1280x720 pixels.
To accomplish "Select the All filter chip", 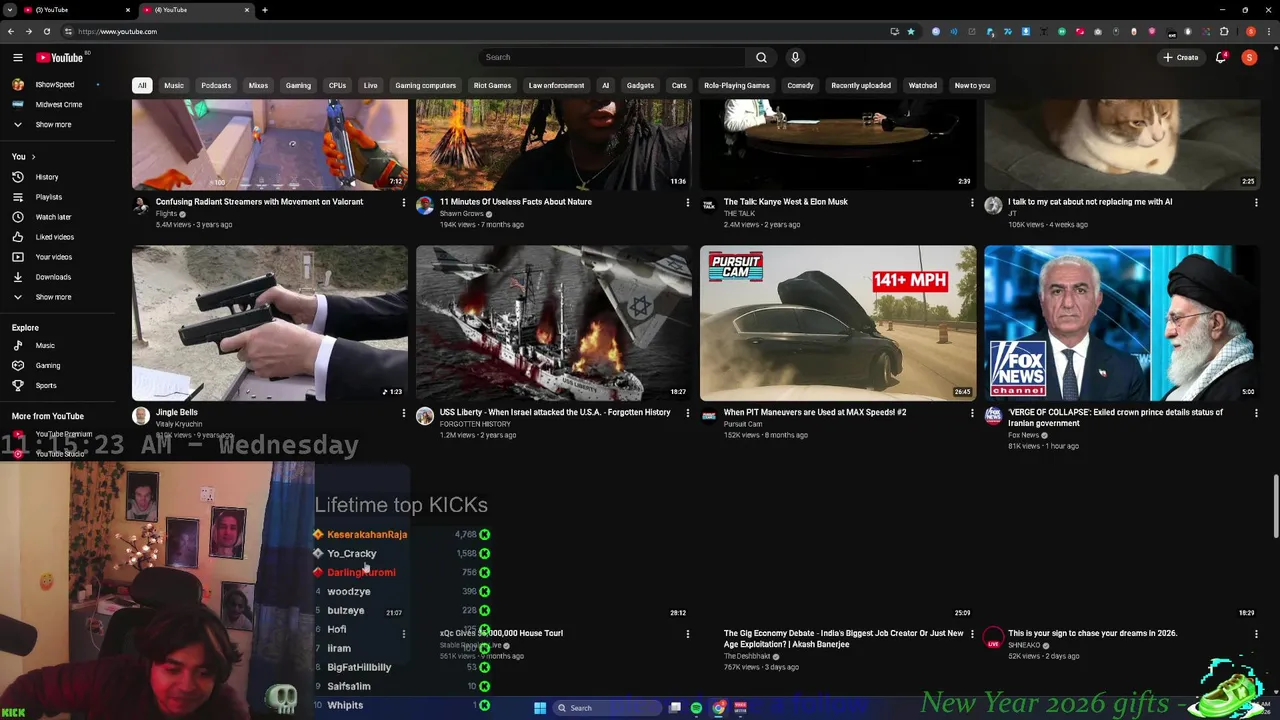I will click(x=142, y=85).
